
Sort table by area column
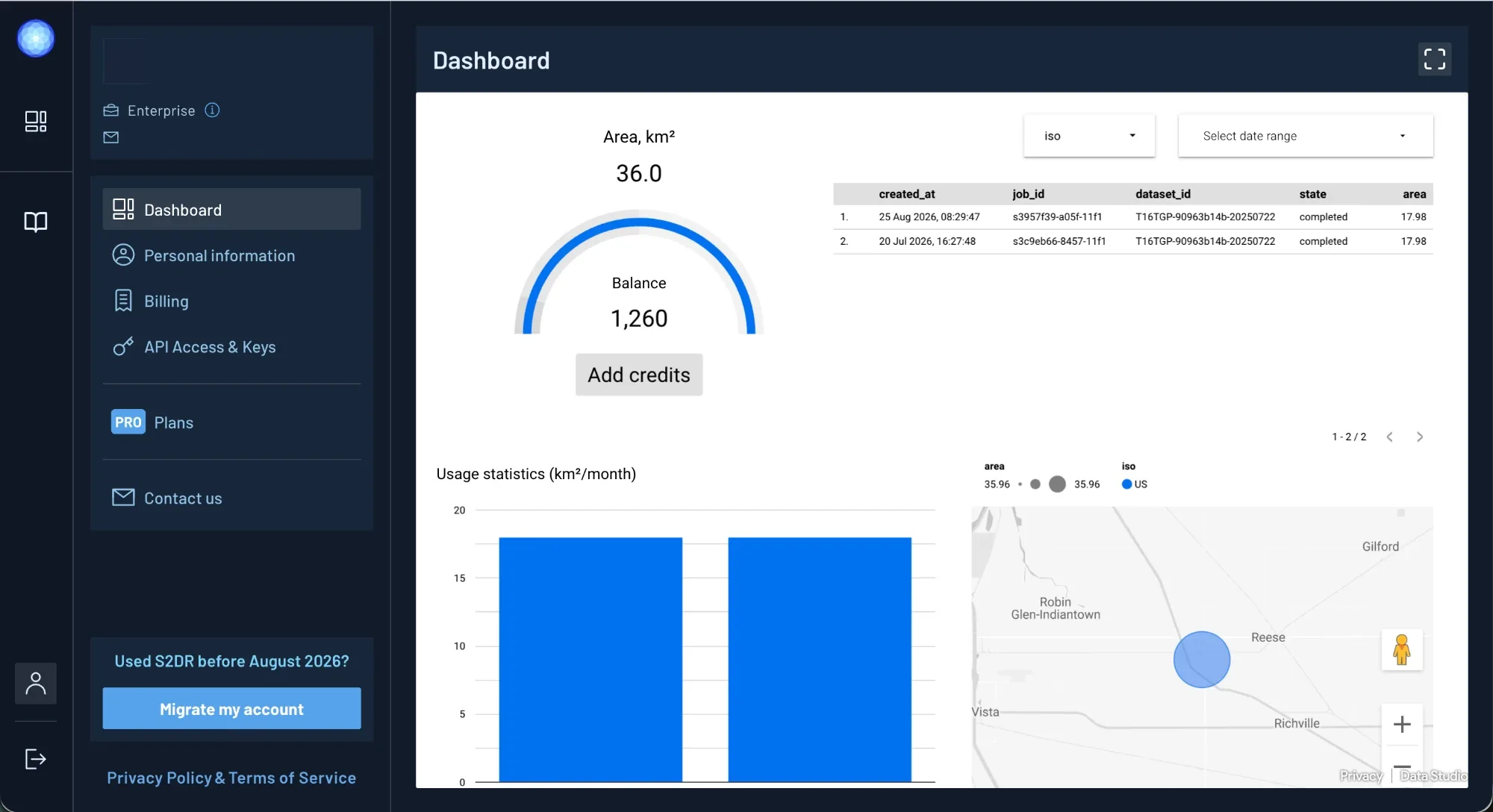[x=1414, y=194]
